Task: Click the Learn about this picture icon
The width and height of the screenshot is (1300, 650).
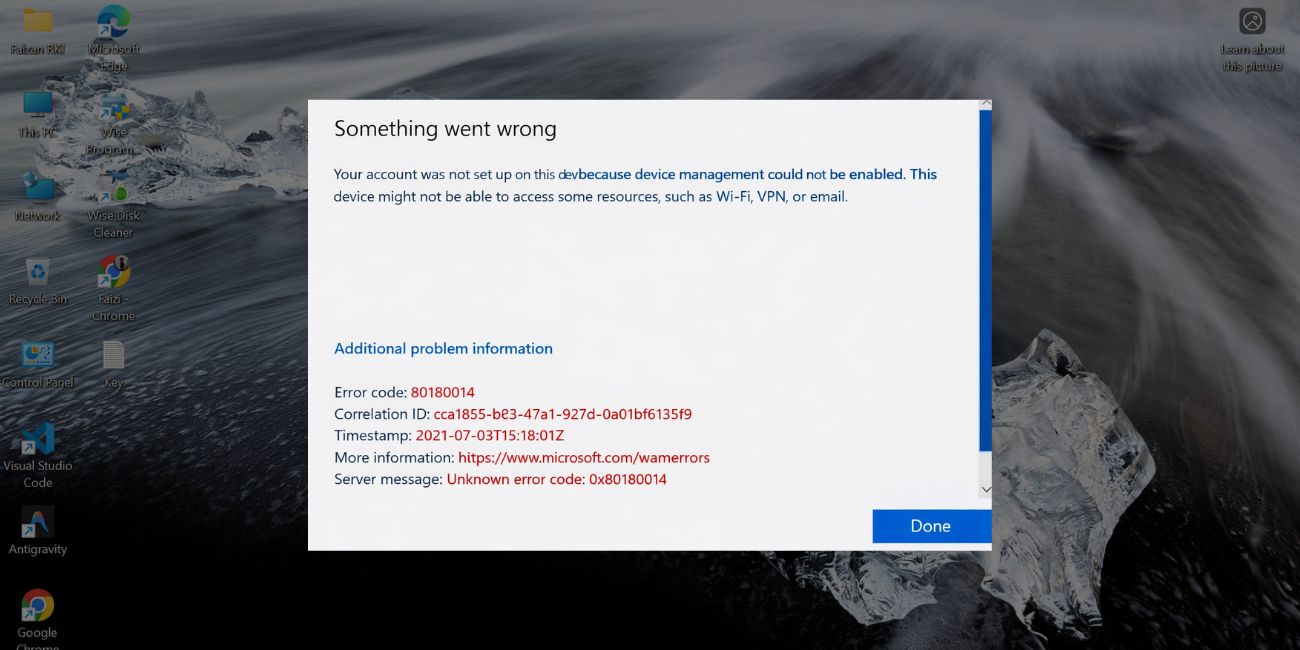Action: click(1252, 20)
